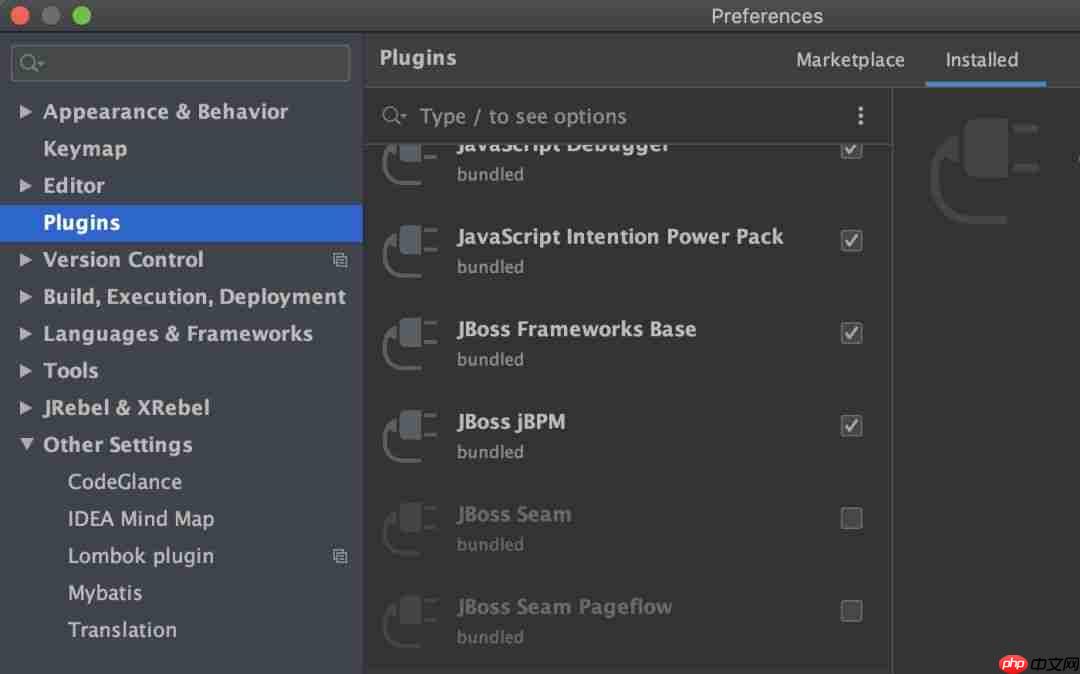The height and width of the screenshot is (674, 1080).
Task: Click the settings search input field
Action: click(x=180, y=62)
